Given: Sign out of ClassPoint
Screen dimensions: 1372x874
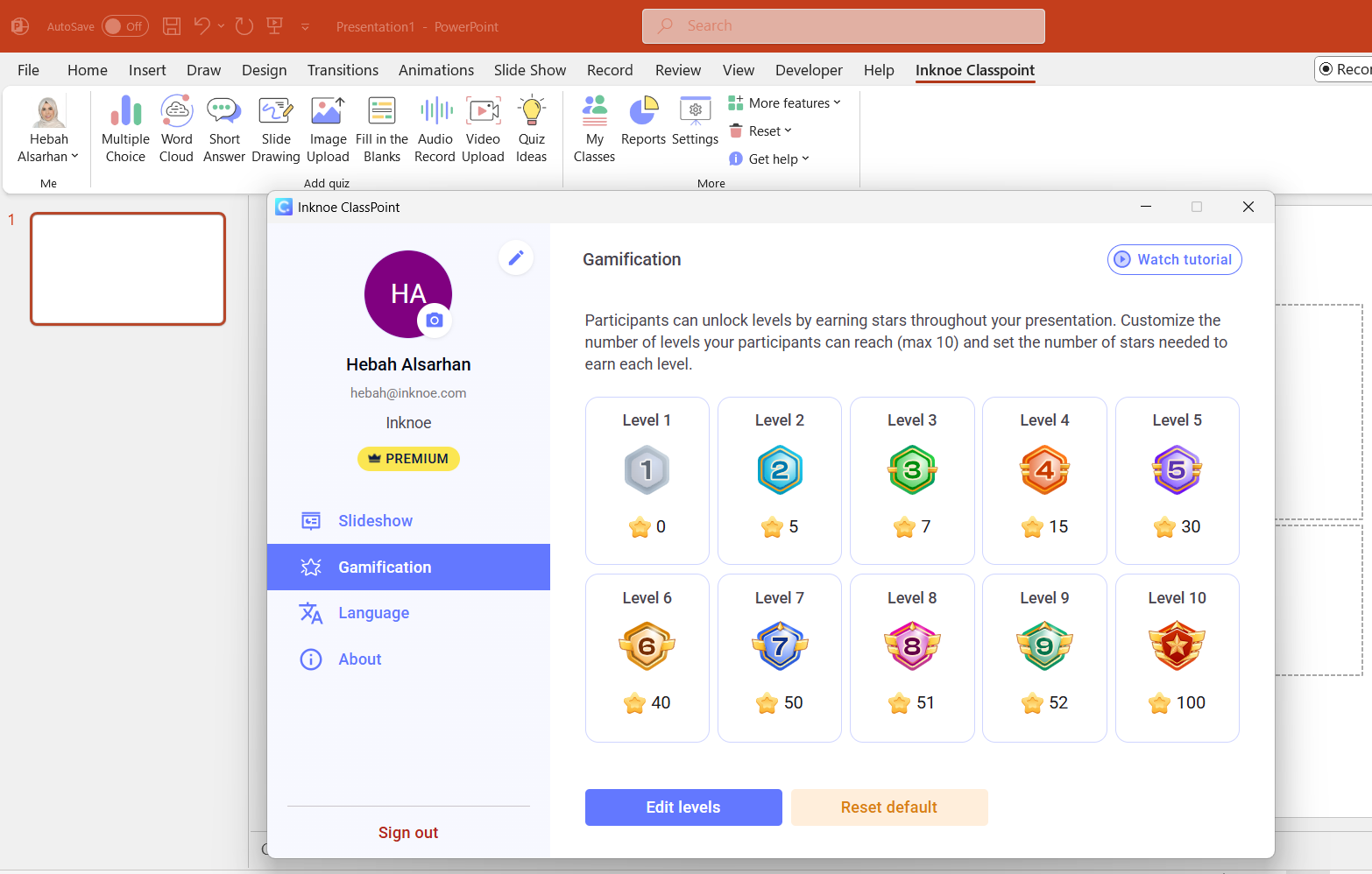Looking at the screenshot, I should coord(408,833).
